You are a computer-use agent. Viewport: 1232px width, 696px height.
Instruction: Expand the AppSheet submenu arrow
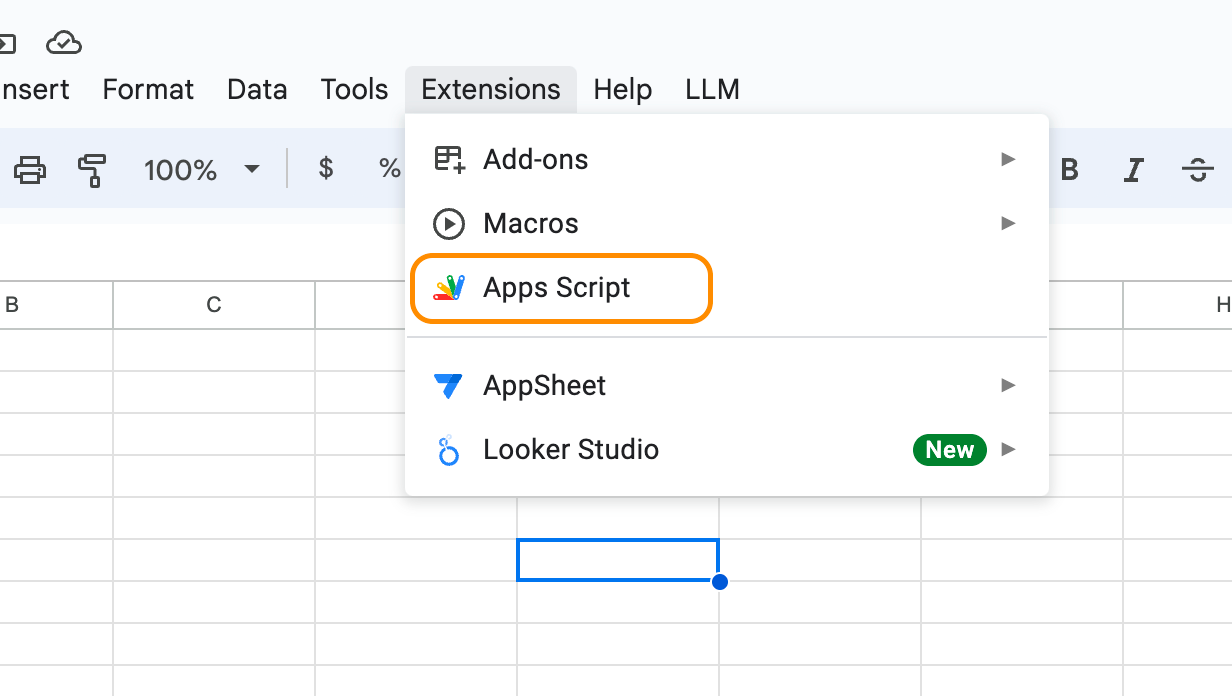click(x=1008, y=385)
